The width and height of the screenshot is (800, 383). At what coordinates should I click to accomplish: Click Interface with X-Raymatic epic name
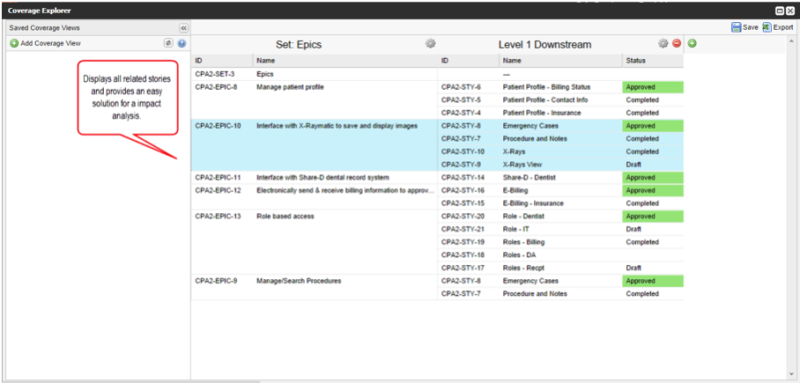point(337,126)
